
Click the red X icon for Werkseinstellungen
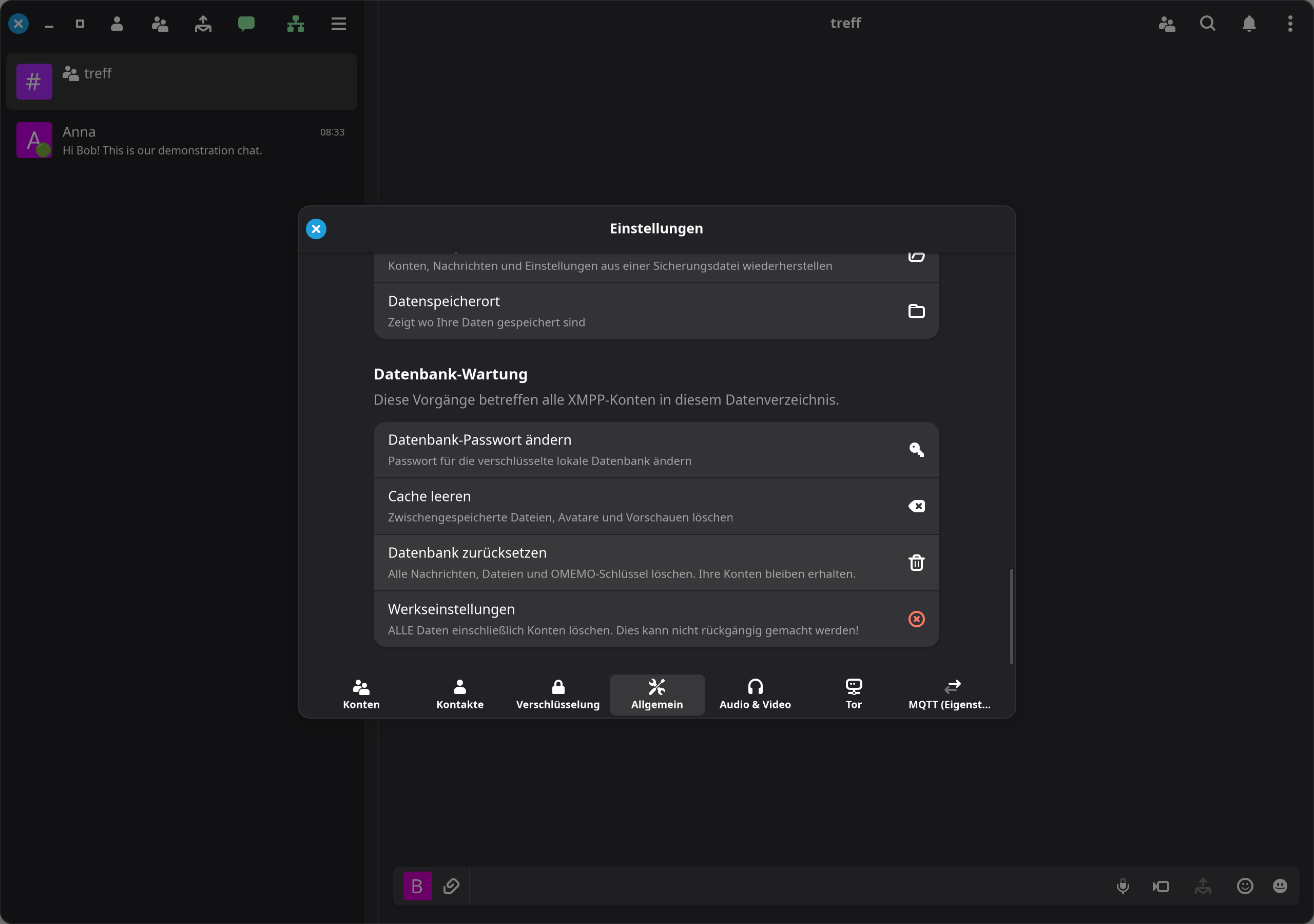(x=916, y=619)
